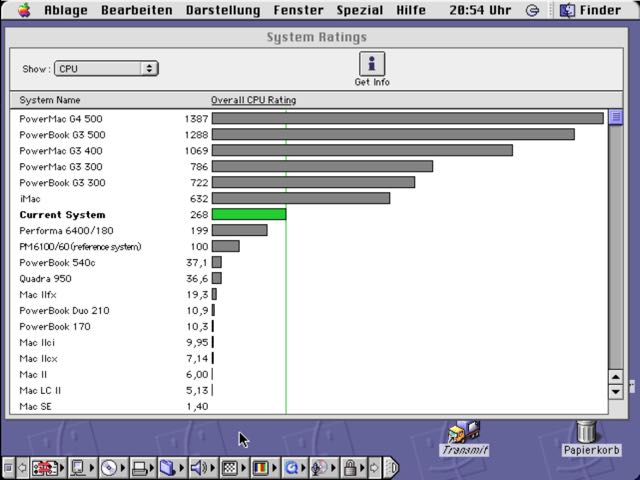The width and height of the screenshot is (640, 480).
Task: Open the Ablage menu
Action: tap(66, 10)
